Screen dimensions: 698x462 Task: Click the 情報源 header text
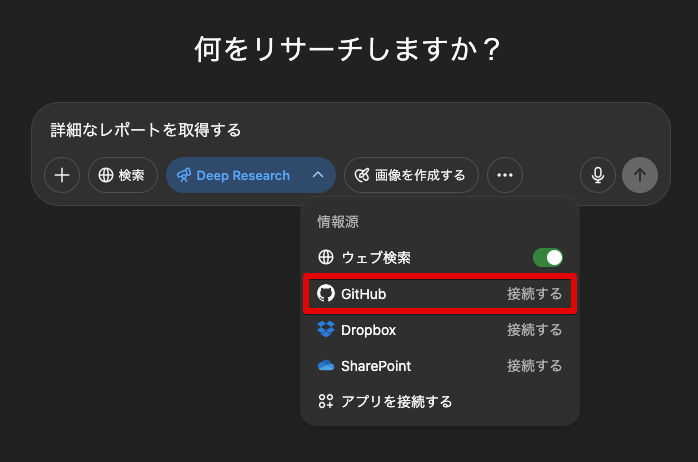[x=338, y=222]
